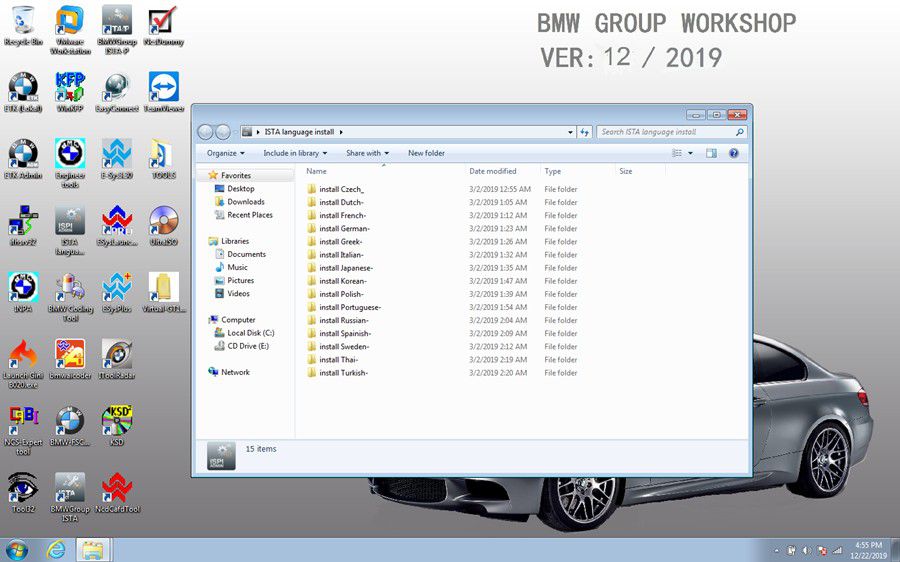Select Recent Places in navigation pane

(250, 215)
